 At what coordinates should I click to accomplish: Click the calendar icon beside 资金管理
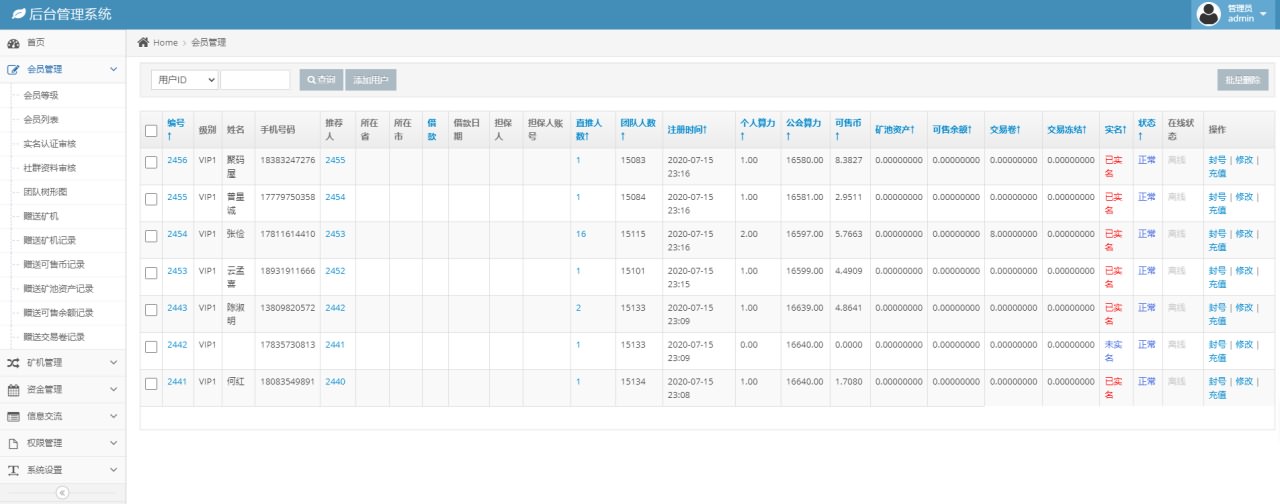pos(14,389)
